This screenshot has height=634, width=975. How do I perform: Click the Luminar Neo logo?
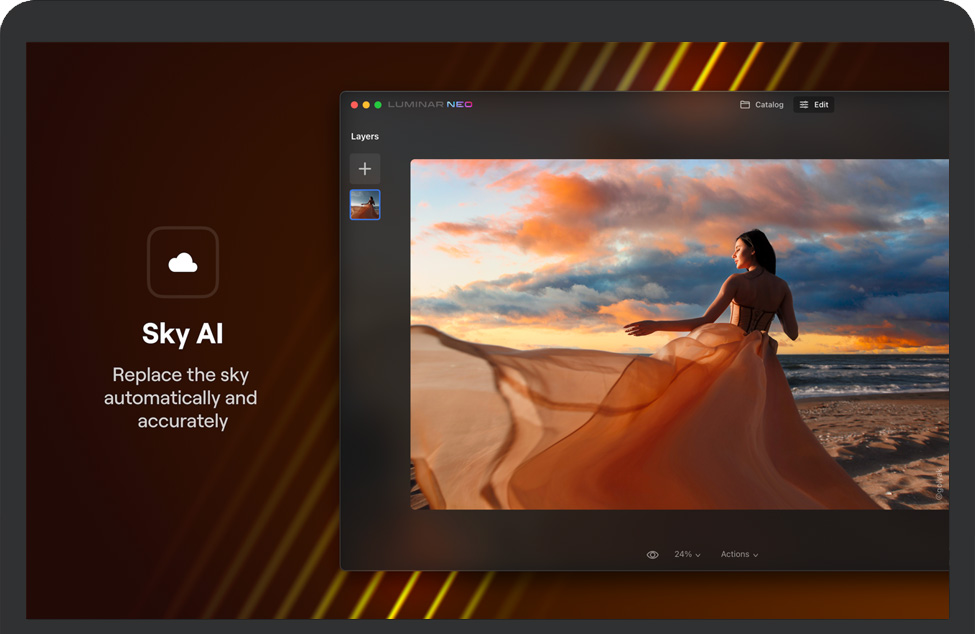coord(431,105)
